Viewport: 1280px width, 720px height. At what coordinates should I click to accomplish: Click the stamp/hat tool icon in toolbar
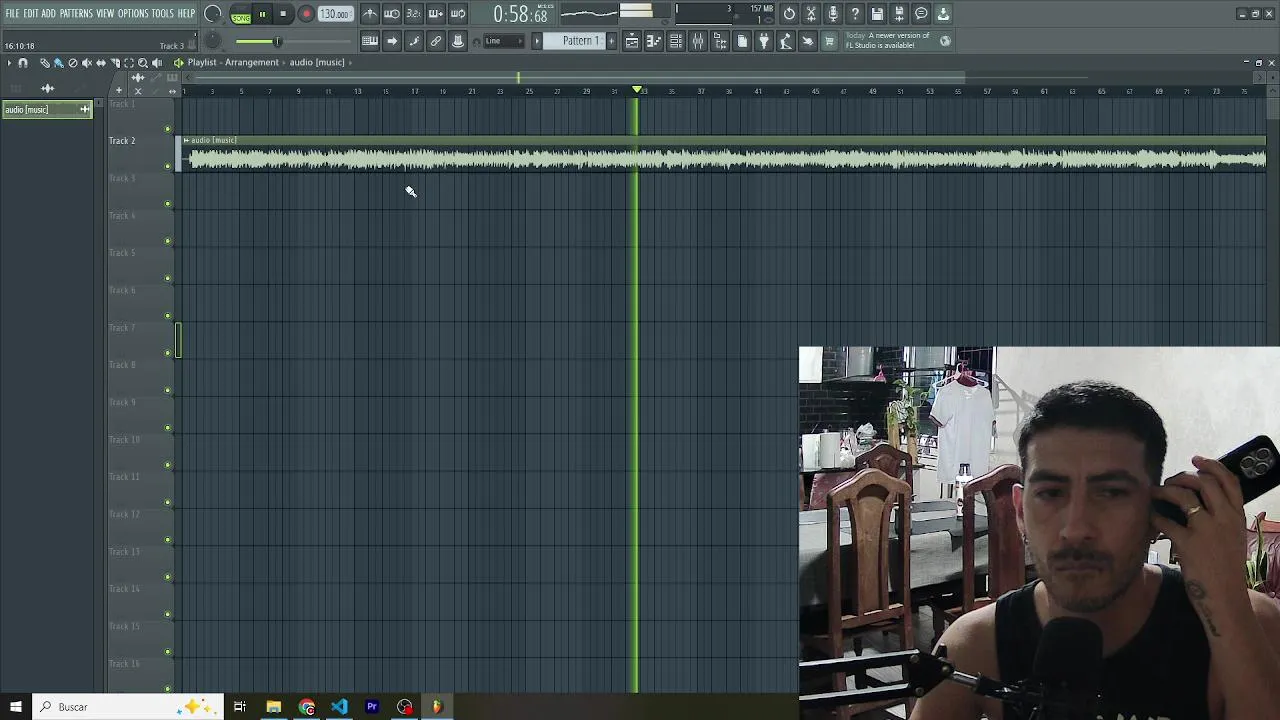click(x=458, y=41)
